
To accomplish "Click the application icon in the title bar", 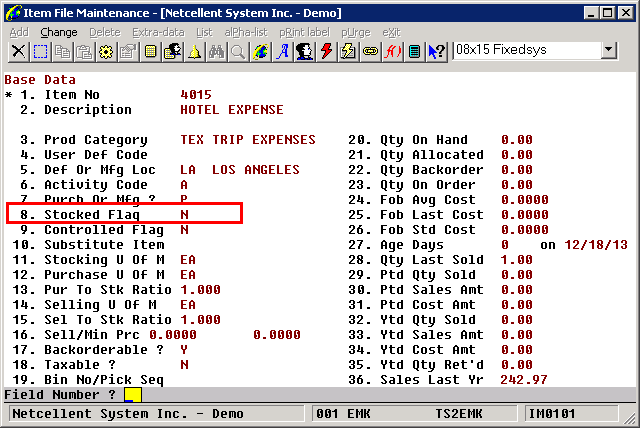I will (x=13, y=13).
